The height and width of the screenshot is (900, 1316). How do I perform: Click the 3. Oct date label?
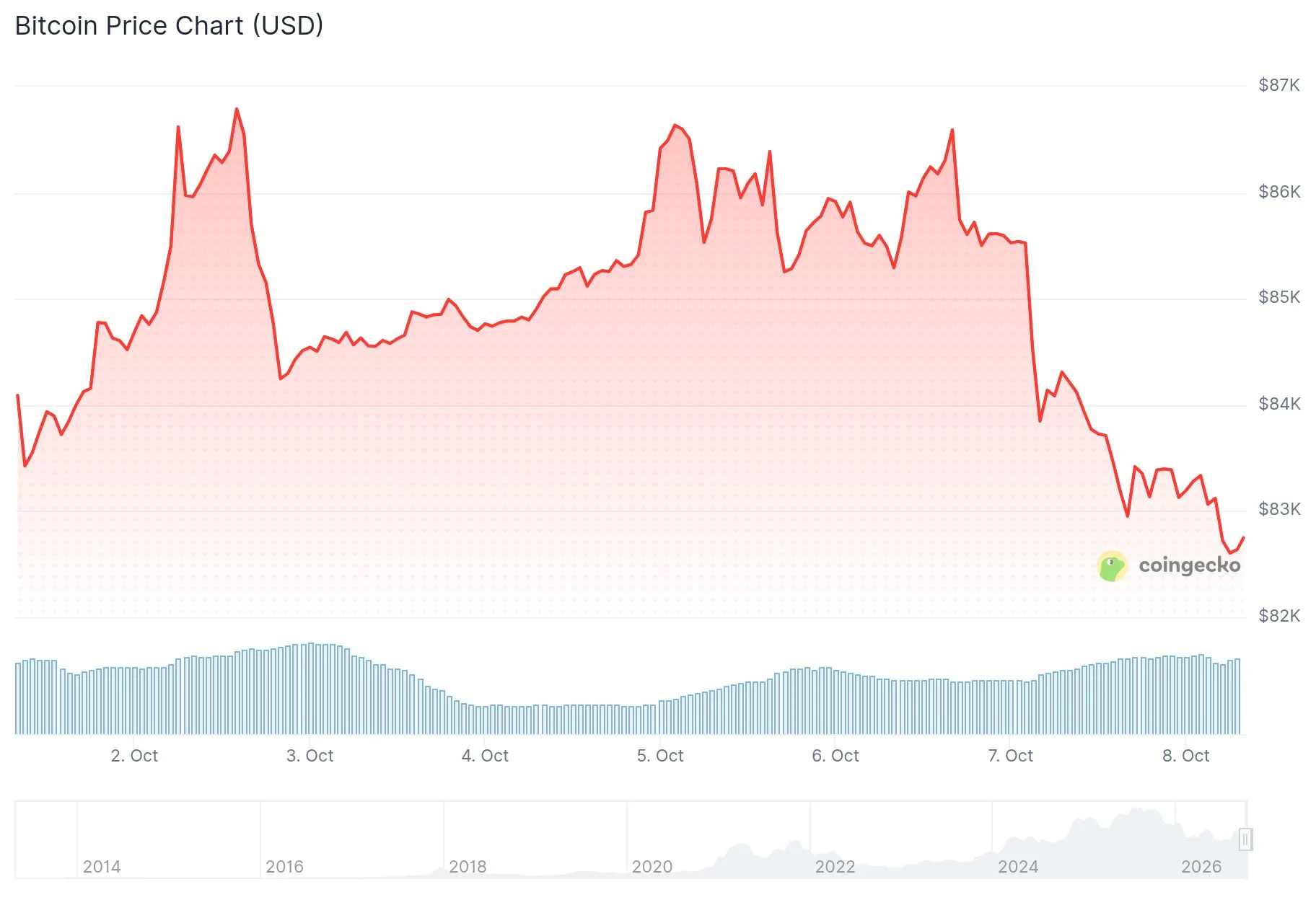click(x=310, y=756)
